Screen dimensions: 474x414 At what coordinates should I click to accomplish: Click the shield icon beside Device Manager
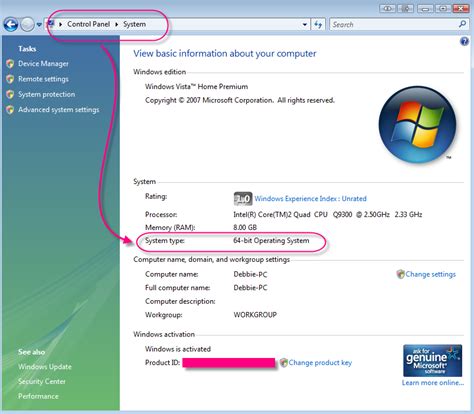point(10,64)
